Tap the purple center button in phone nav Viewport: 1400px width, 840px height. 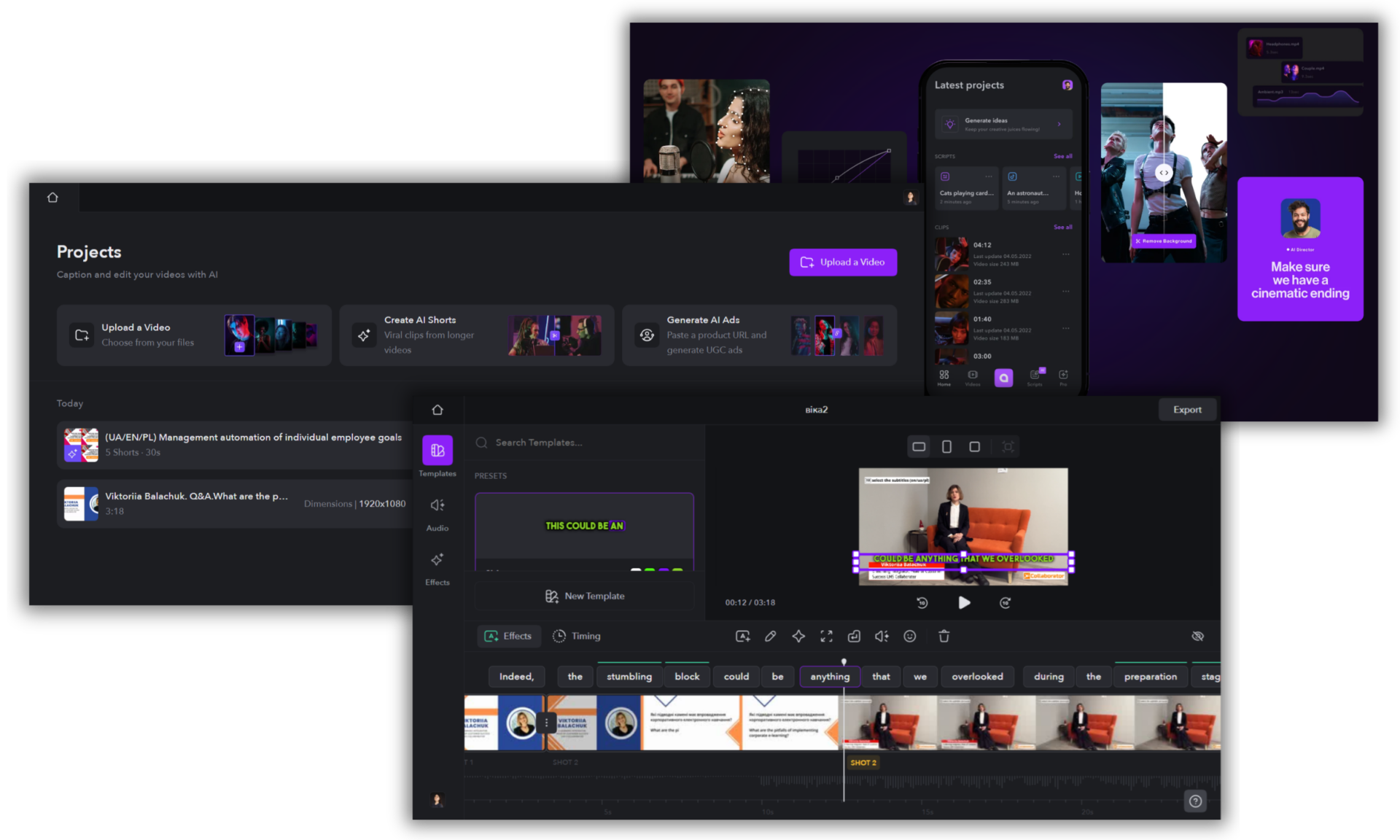(1003, 378)
